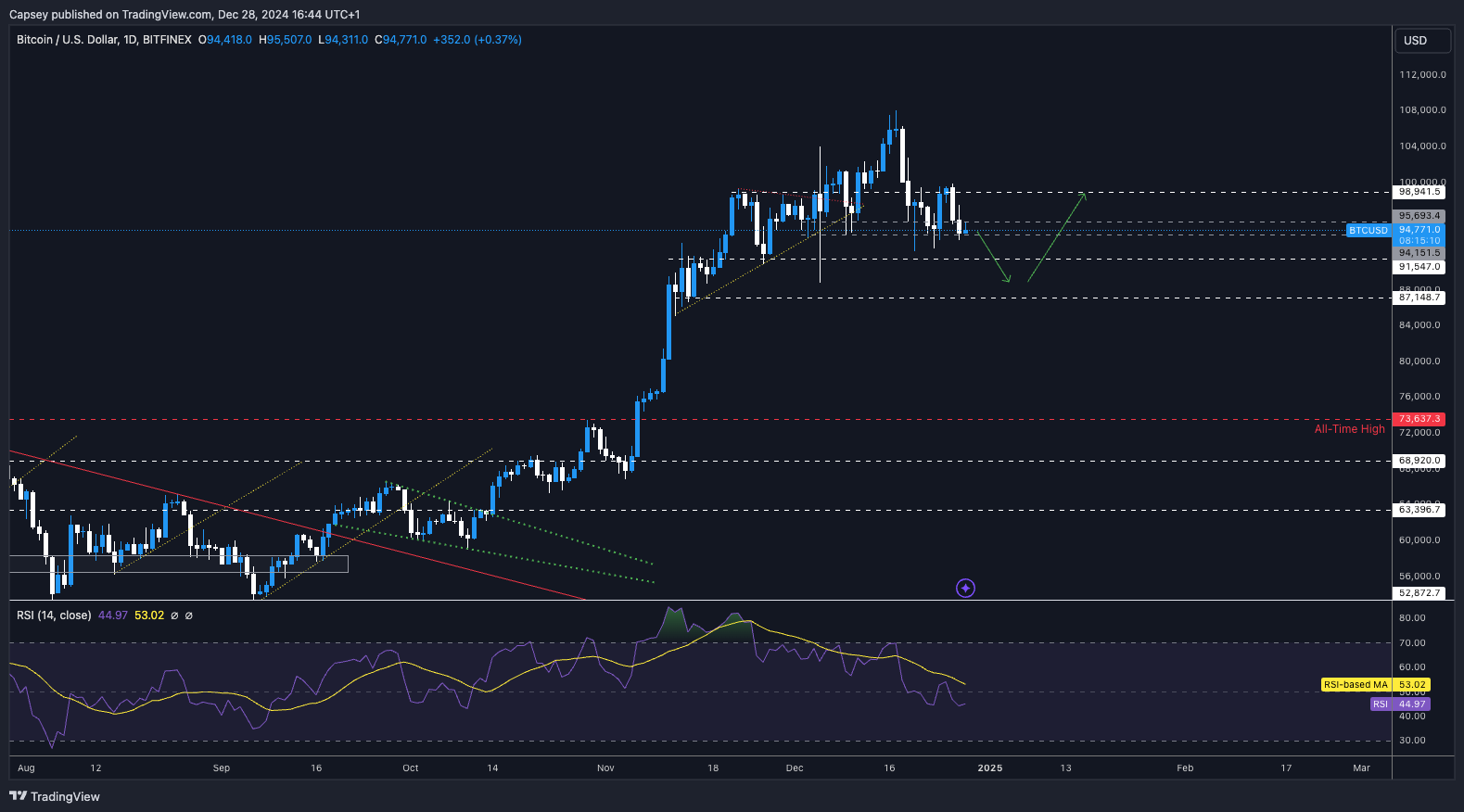
Task: Open the RSI (14, close) indicator legend
Action: coord(54,615)
